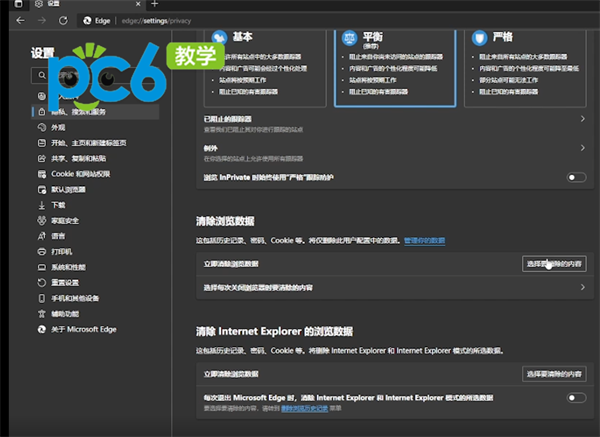Open 打印机 (Printers) settings icon

pos(40,251)
